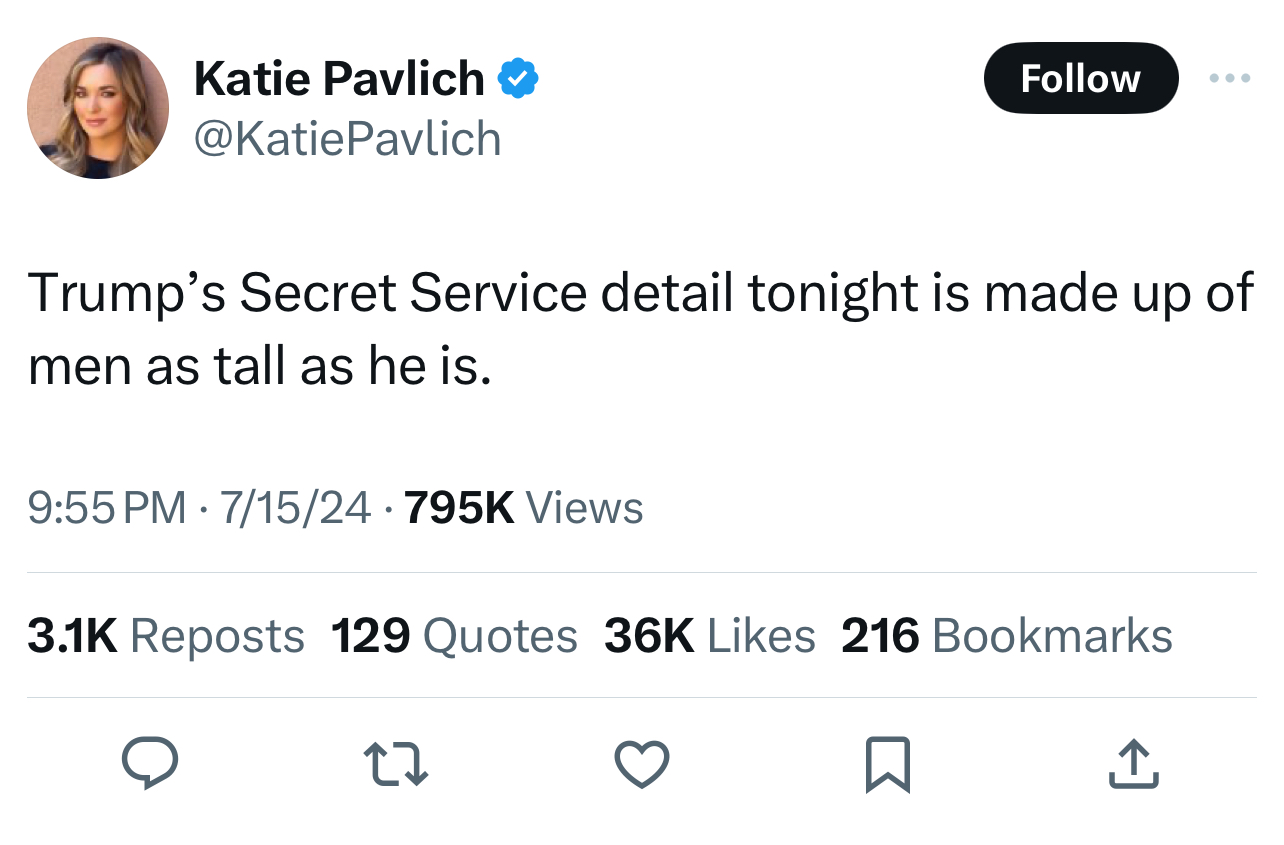Open the @KatiePavlich handle link

pyautogui.click(x=347, y=138)
